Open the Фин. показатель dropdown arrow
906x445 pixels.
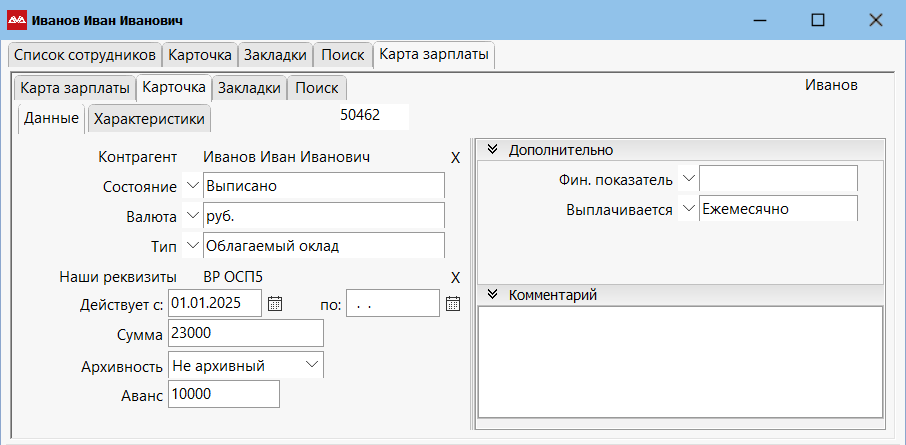pyautogui.click(x=687, y=179)
